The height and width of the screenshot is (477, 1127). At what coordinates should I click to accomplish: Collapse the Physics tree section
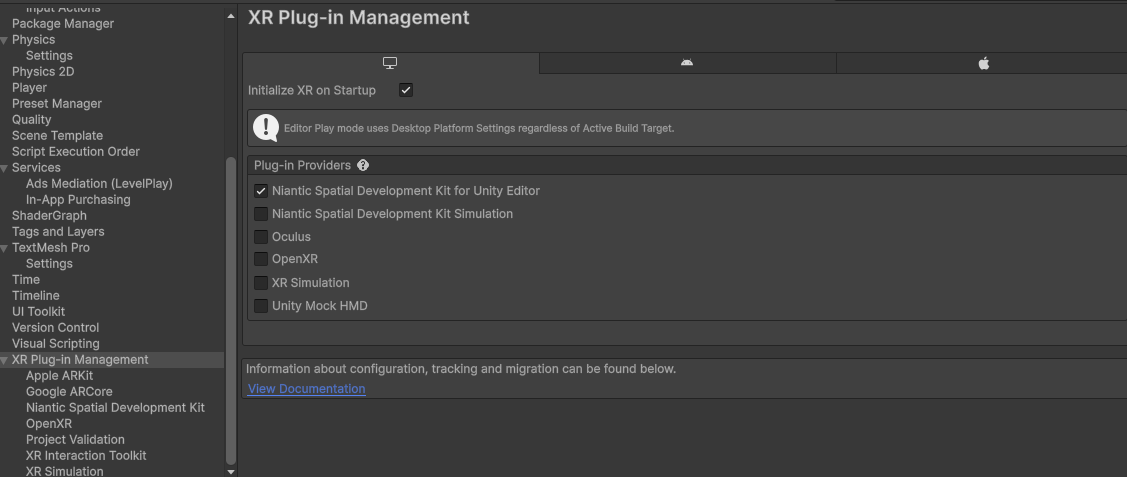(x=5, y=40)
